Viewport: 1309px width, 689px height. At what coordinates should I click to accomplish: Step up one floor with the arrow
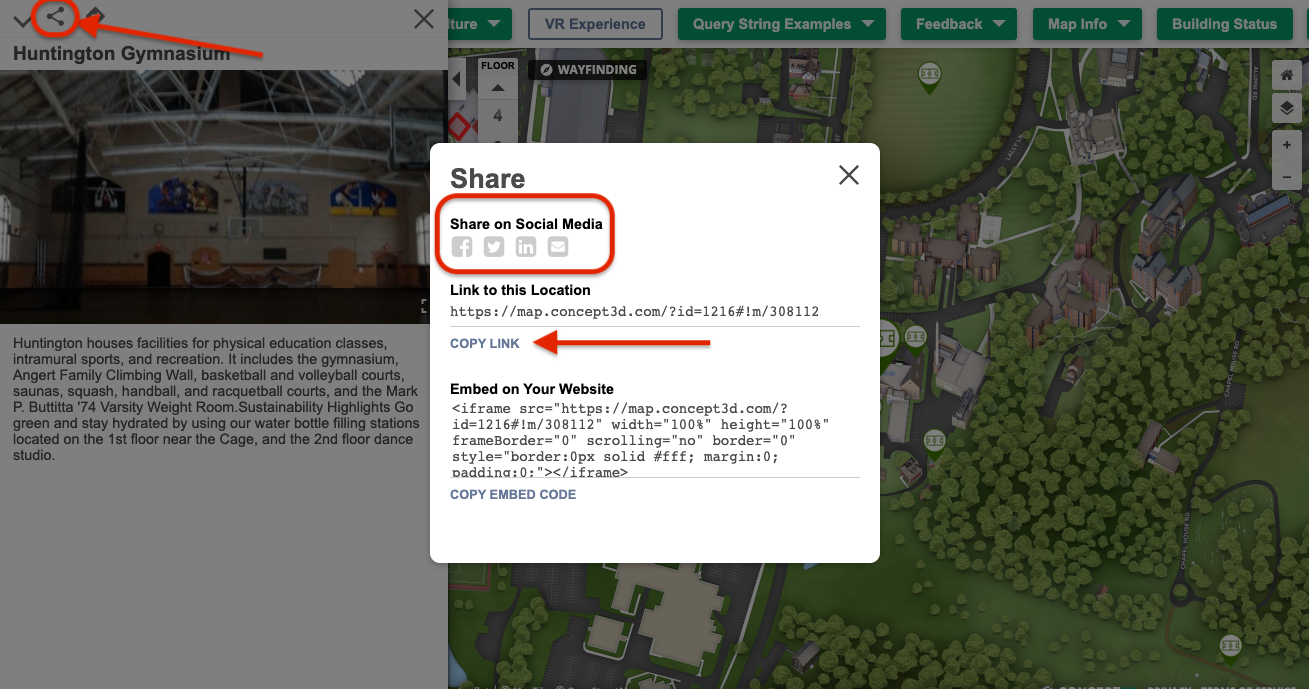tap(498, 87)
